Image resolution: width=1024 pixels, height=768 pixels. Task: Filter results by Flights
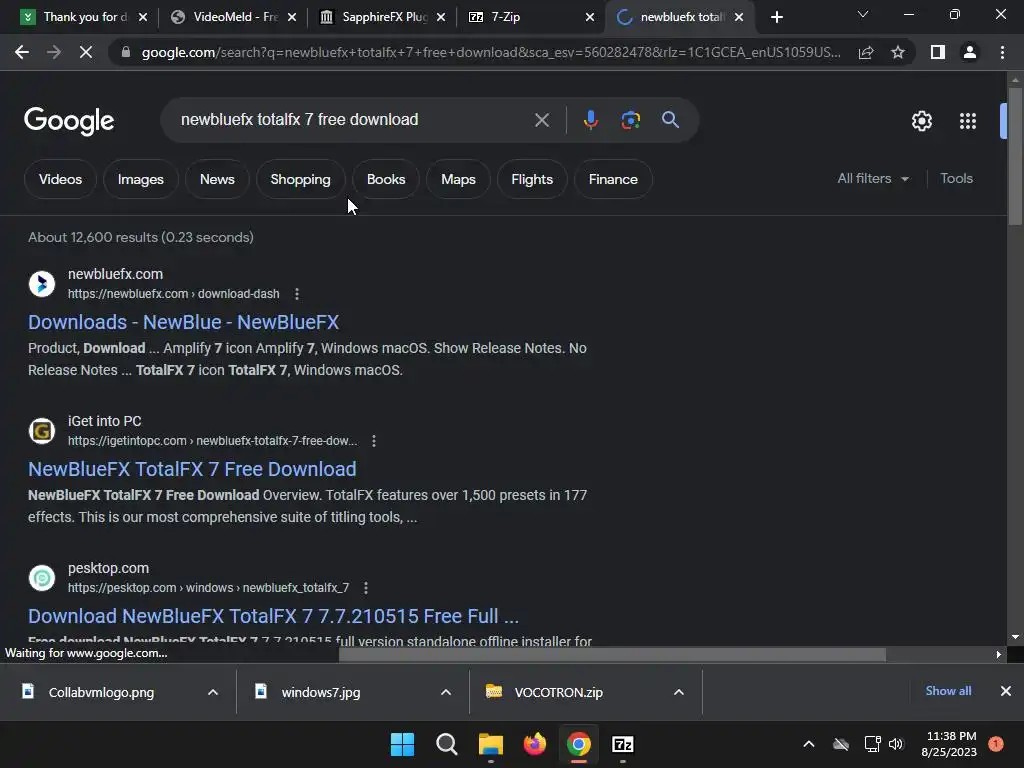[x=532, y=179]
